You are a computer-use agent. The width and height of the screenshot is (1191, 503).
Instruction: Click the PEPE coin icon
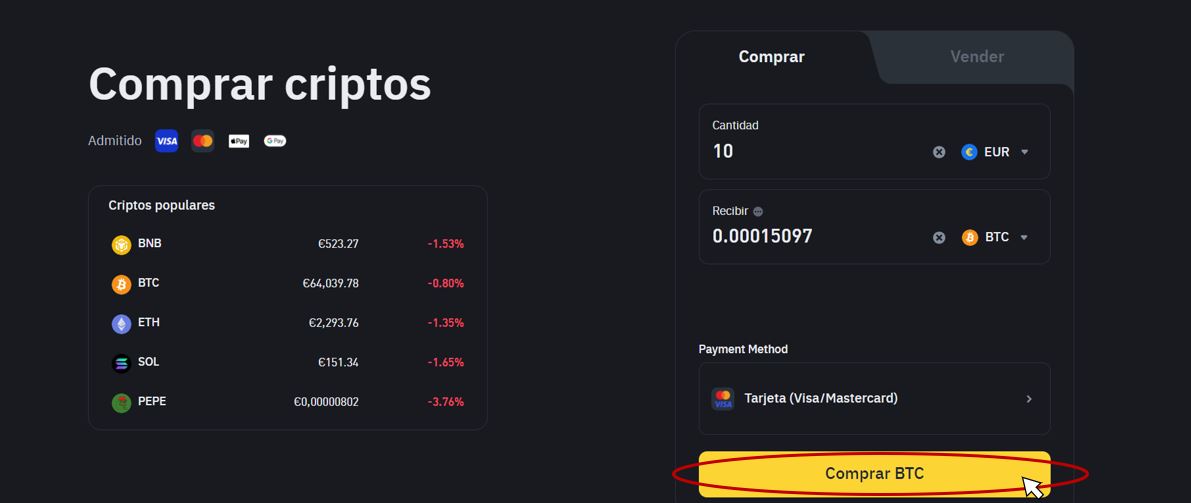click(121, 402)
